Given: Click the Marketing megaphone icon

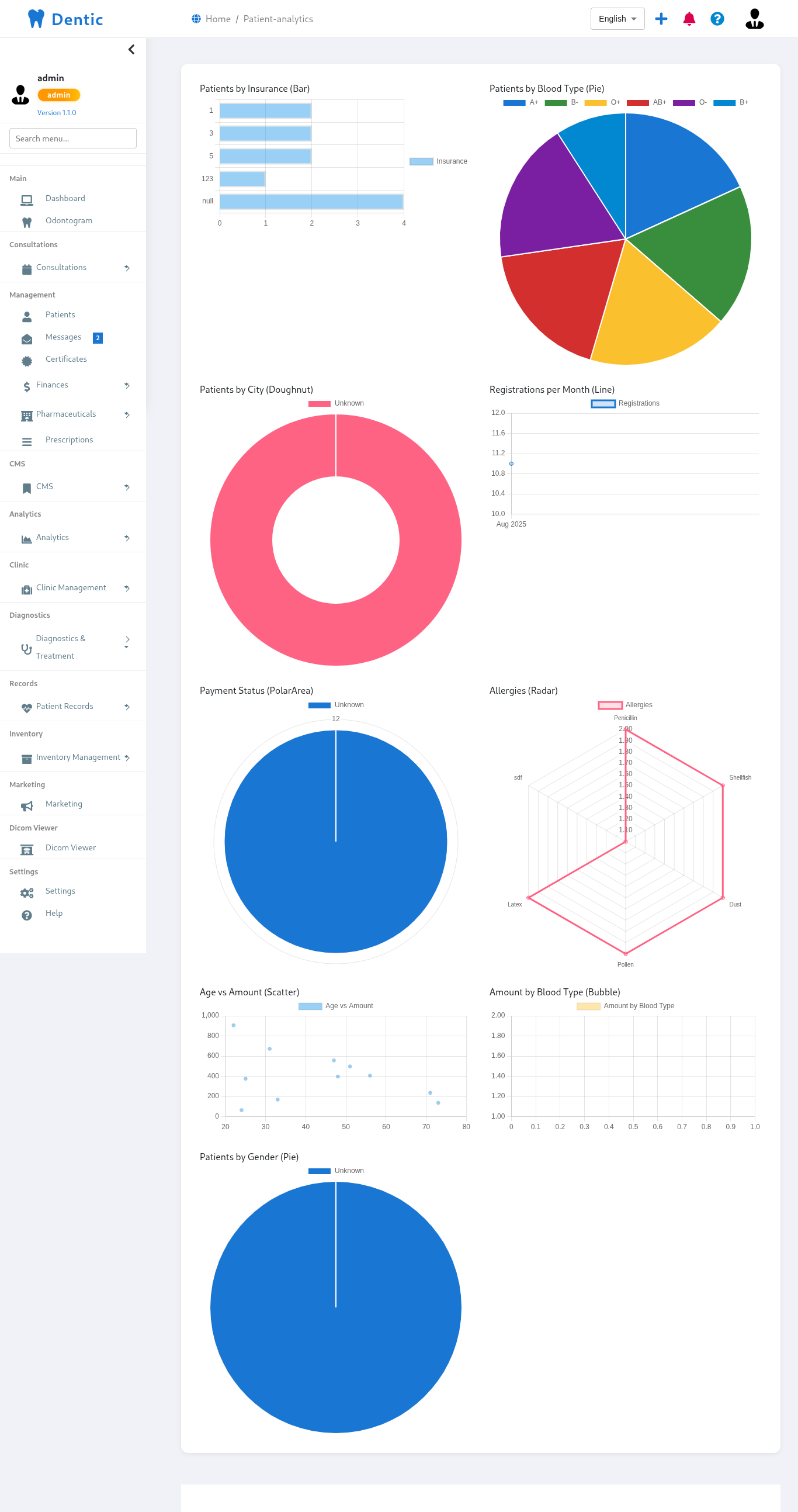Looking at the screenshot, I should coord(27,805).
